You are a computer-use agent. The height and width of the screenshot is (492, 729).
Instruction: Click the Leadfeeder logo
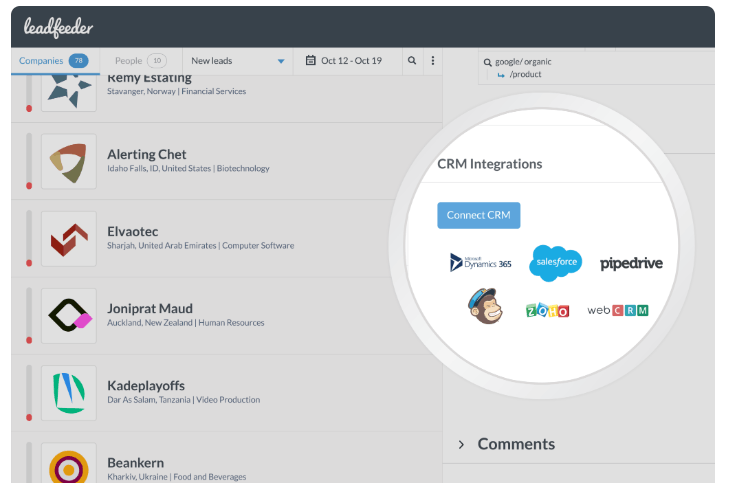coord(58,27)
